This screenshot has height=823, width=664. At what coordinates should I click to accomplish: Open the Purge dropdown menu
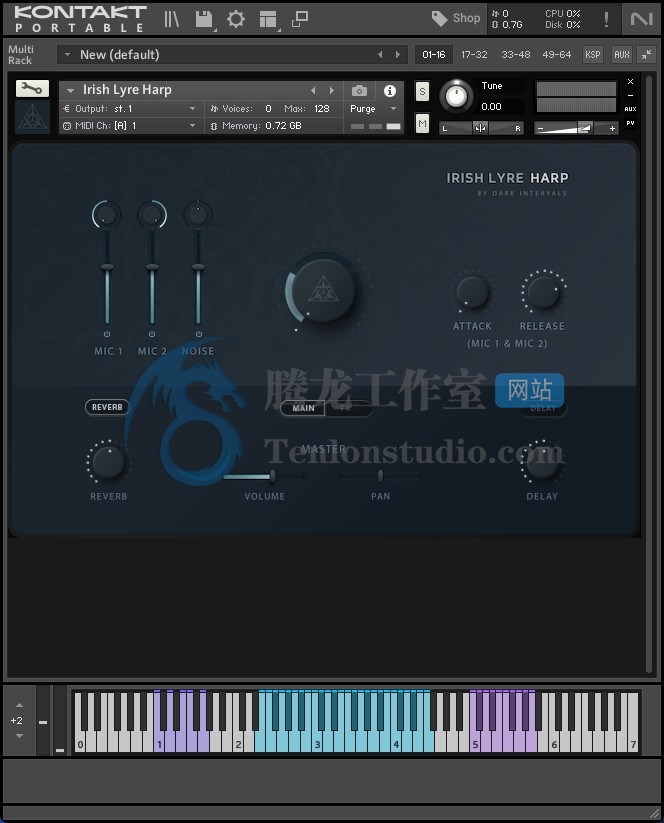[x=373, y=109]
